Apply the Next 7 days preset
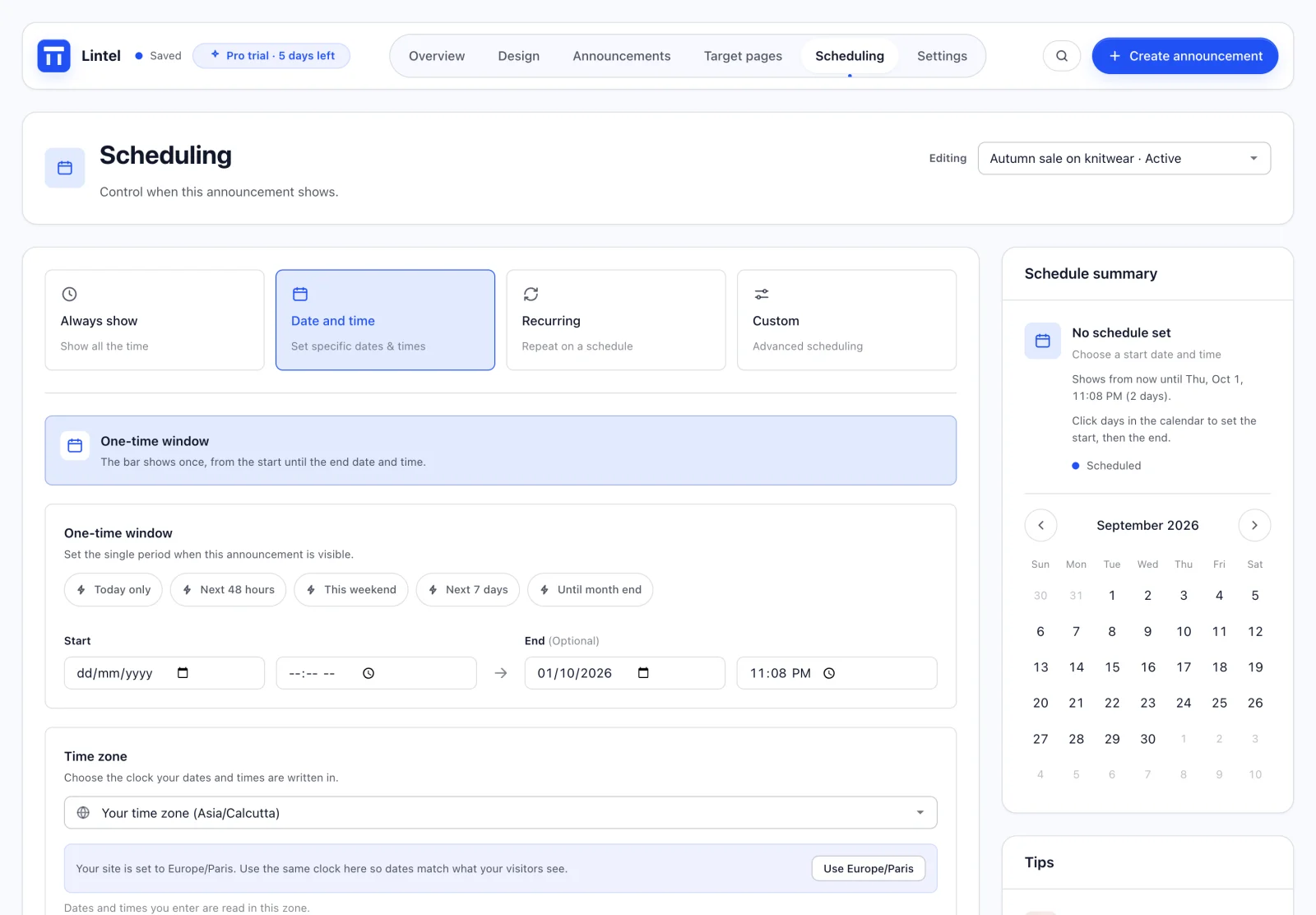The width and height of the screenshot is (1316, 915). coord(468,590)
